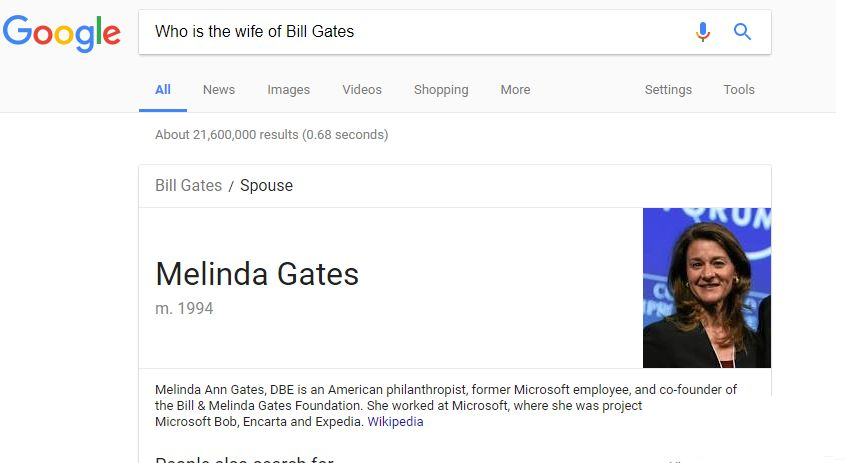Open the Settings dropdown menu

coord(668,90)
